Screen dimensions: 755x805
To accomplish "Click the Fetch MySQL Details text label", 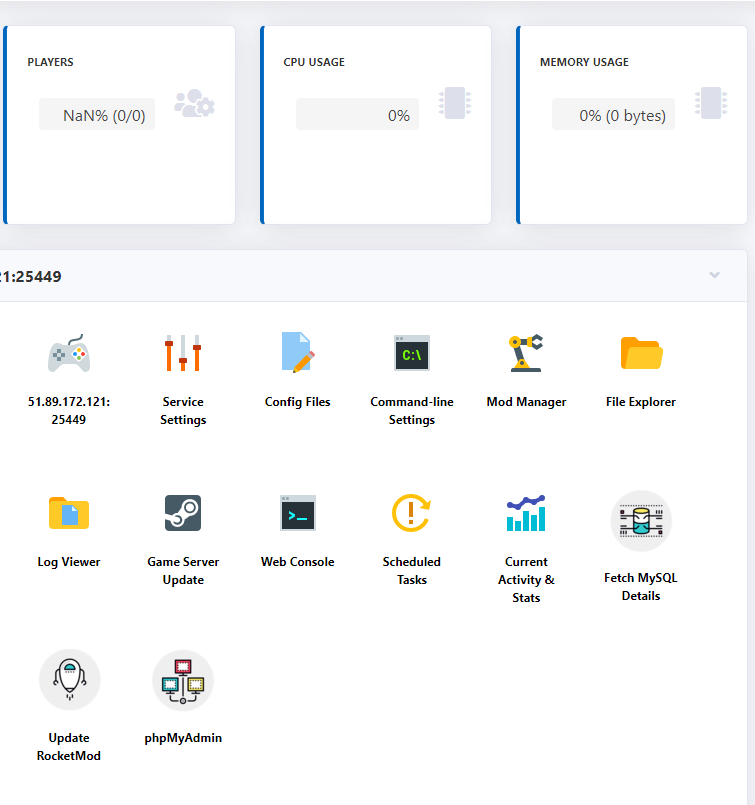I will pos(641,586).
